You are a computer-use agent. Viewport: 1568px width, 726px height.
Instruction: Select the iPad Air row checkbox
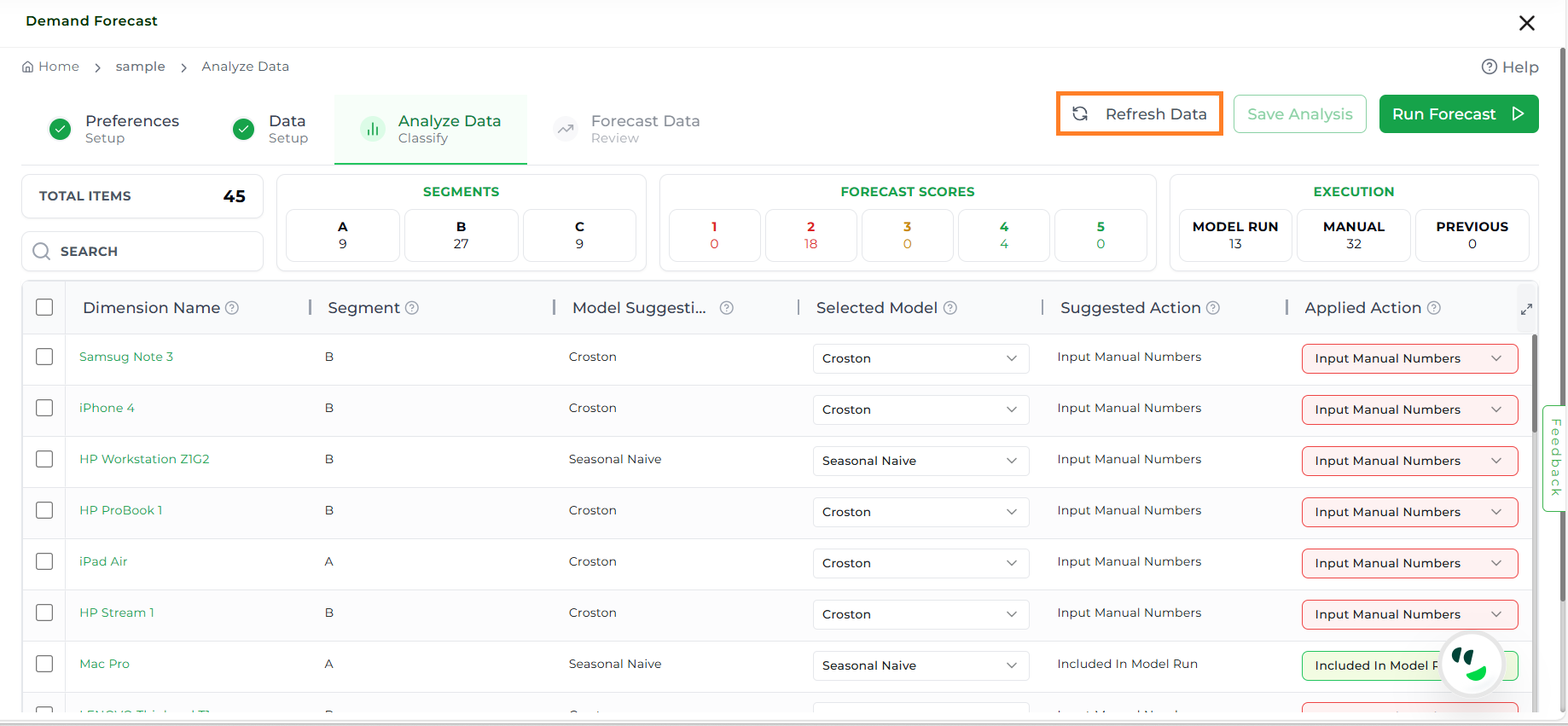tap(44, 561)
